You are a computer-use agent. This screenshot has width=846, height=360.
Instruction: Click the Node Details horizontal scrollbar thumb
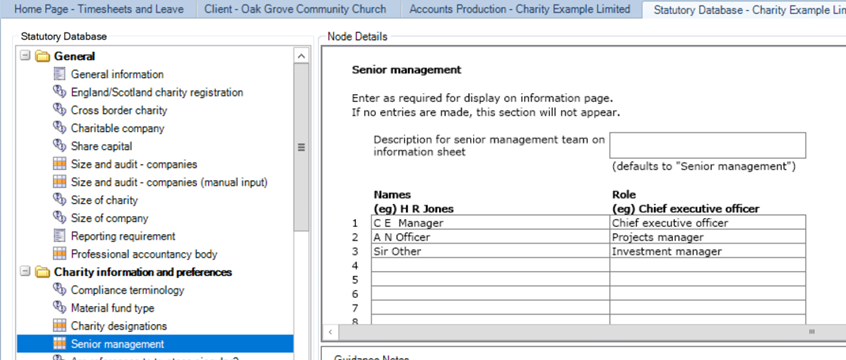(x=593, y=331)
